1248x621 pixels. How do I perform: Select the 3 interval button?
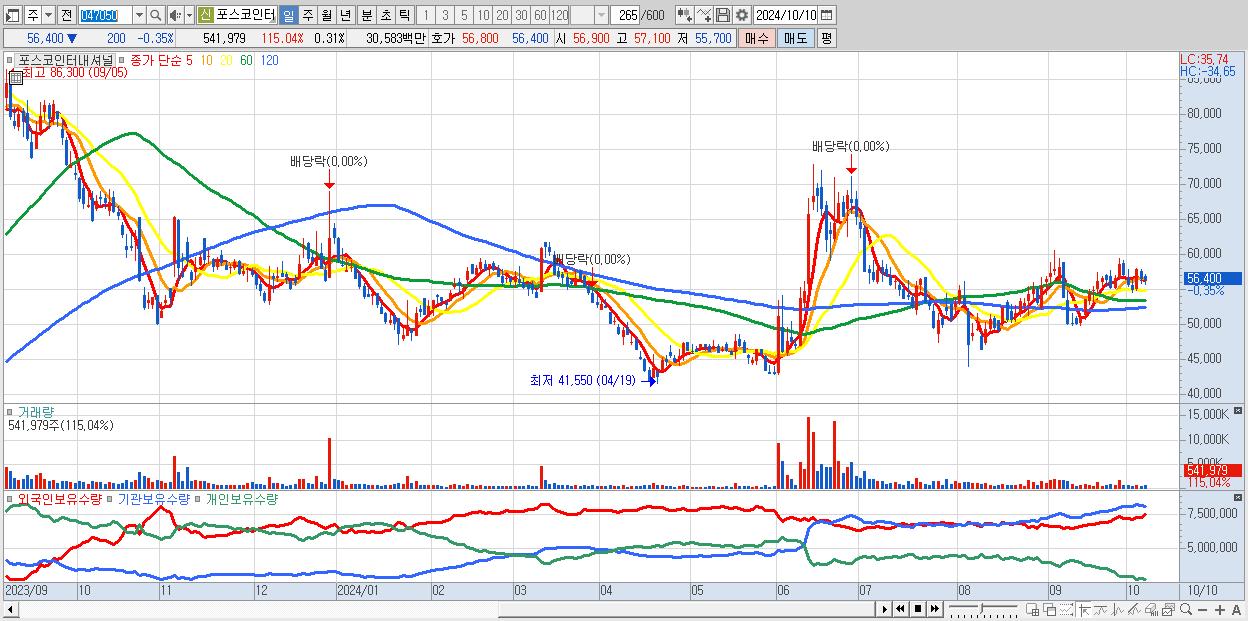pos(444,15)
